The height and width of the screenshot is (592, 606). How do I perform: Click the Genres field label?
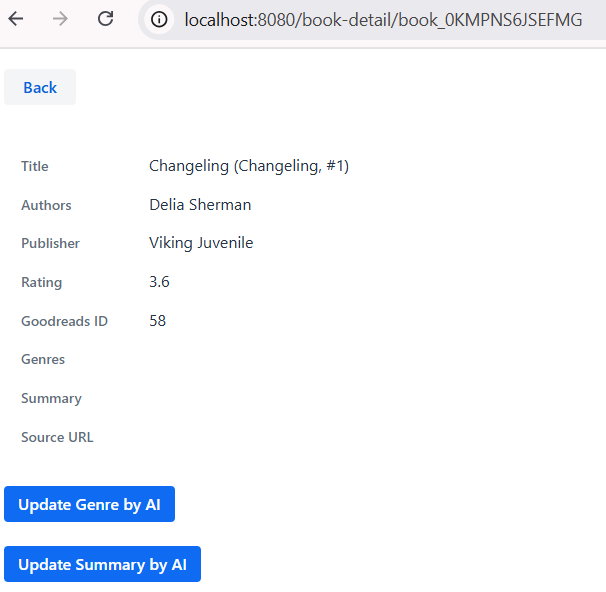pyautogui.click(x=43, y=359)
